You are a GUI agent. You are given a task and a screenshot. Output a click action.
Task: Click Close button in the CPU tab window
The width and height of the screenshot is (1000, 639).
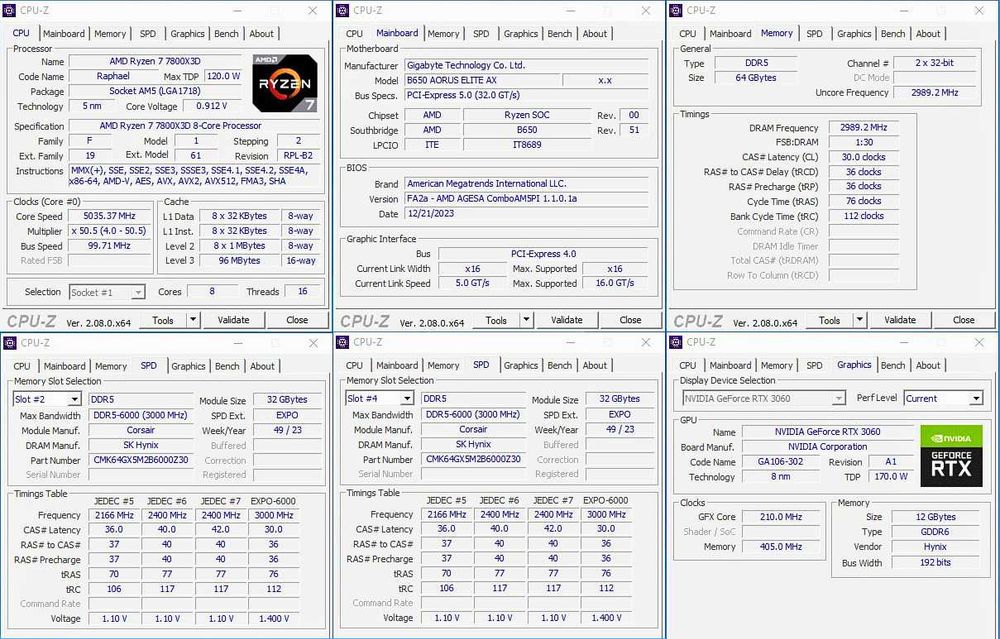pyautogui.click(x=297, y=320)
